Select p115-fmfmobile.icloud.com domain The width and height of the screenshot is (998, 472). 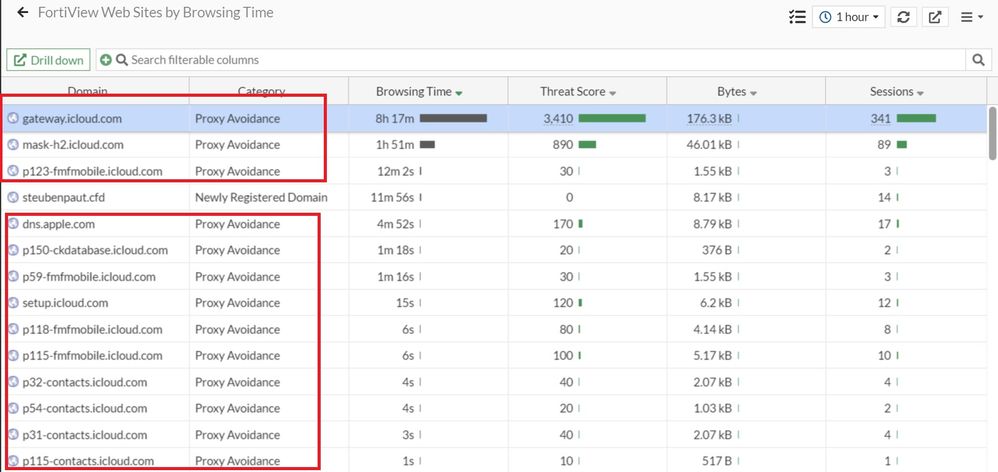[x=92, y=356]
